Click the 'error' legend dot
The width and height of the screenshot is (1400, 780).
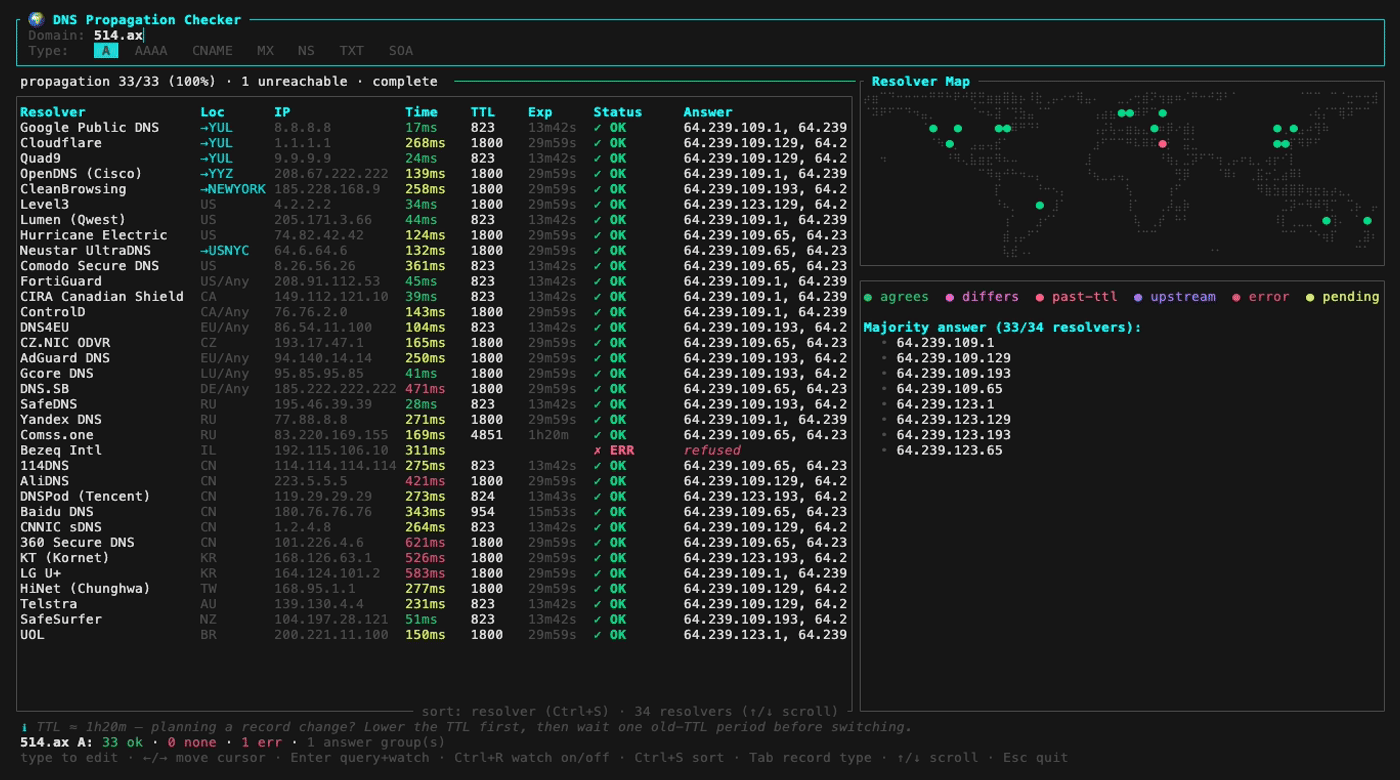[1236, 297]
